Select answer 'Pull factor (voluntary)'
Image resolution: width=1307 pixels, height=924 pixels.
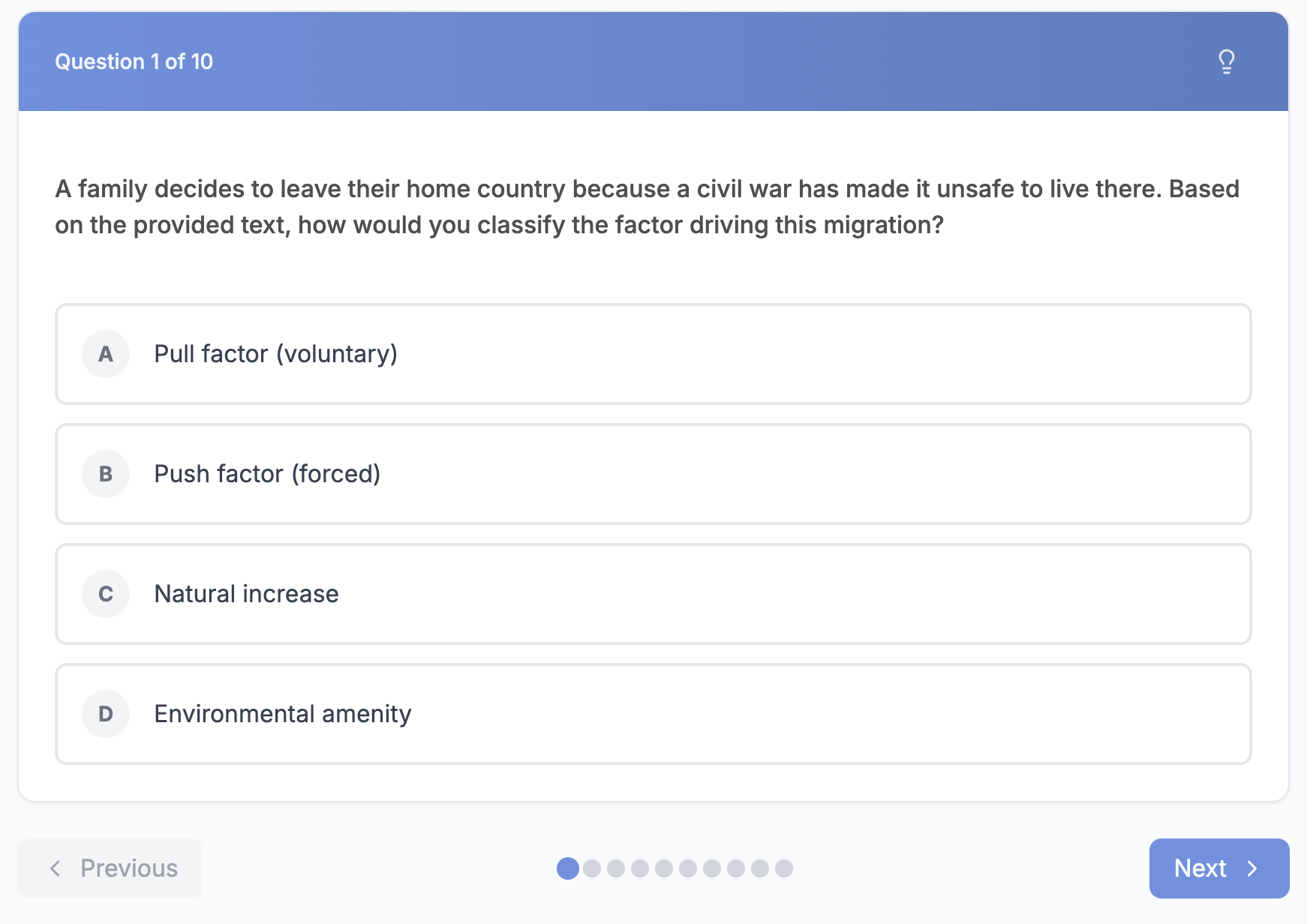653,354
